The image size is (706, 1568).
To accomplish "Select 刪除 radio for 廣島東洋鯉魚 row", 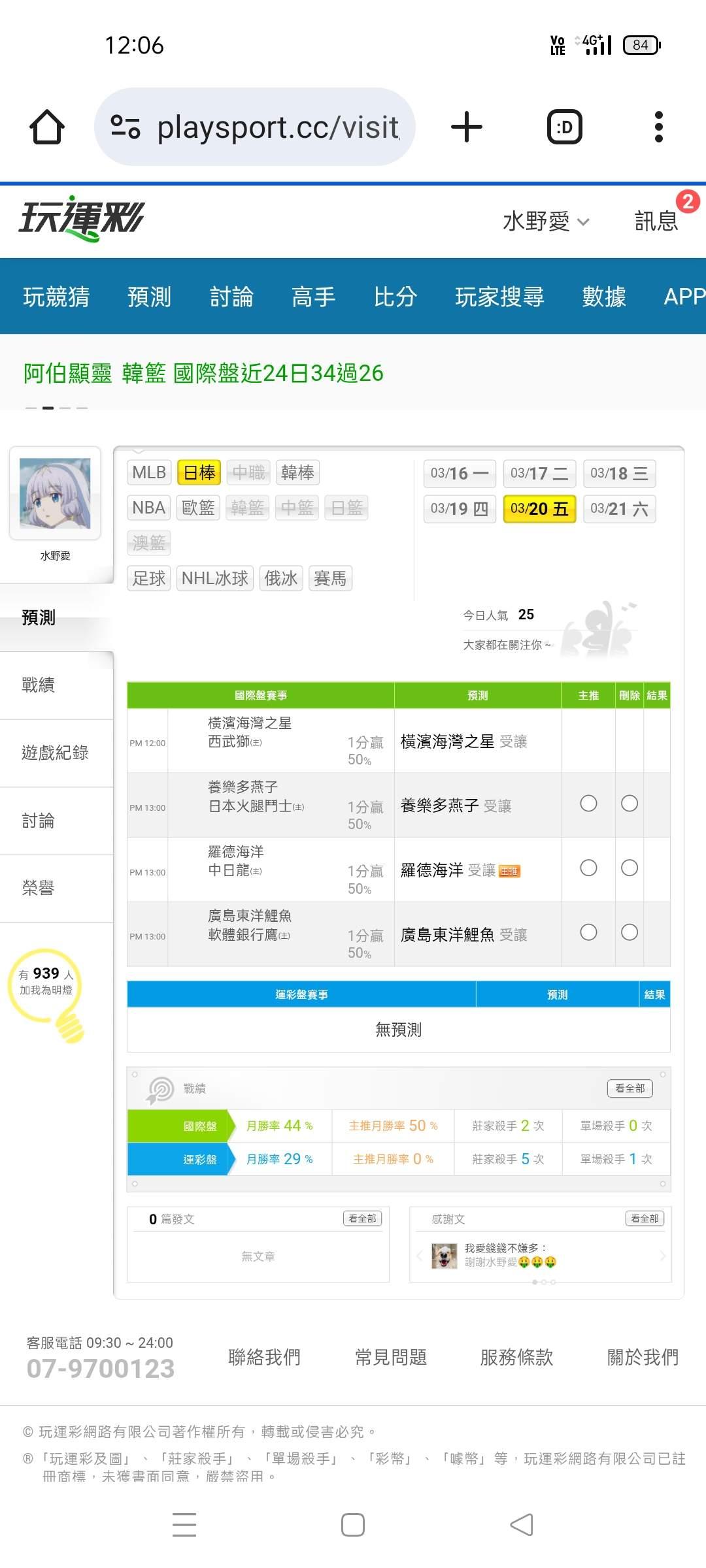I will (630, 932).
